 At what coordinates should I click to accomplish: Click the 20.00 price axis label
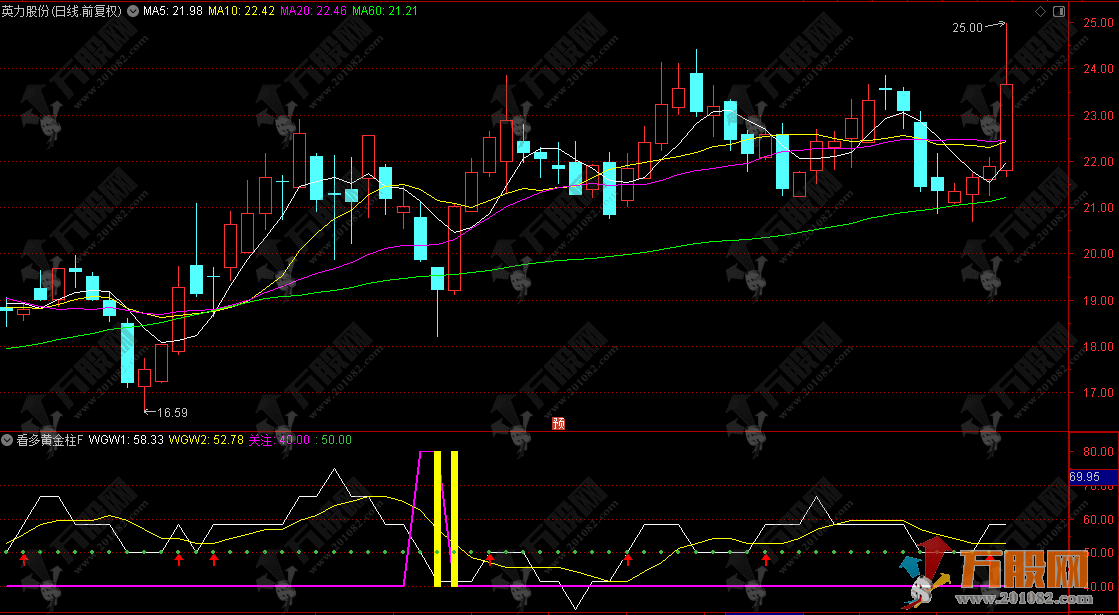coord(1098,254)
